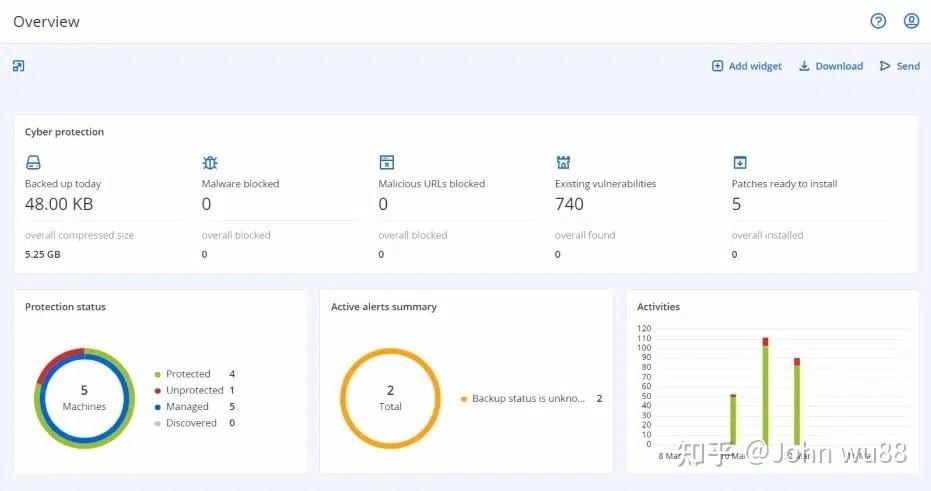Click the Malicious URLs blocked icon
Image resolution: width=931 pixels, height=491 pixels.
387,162
